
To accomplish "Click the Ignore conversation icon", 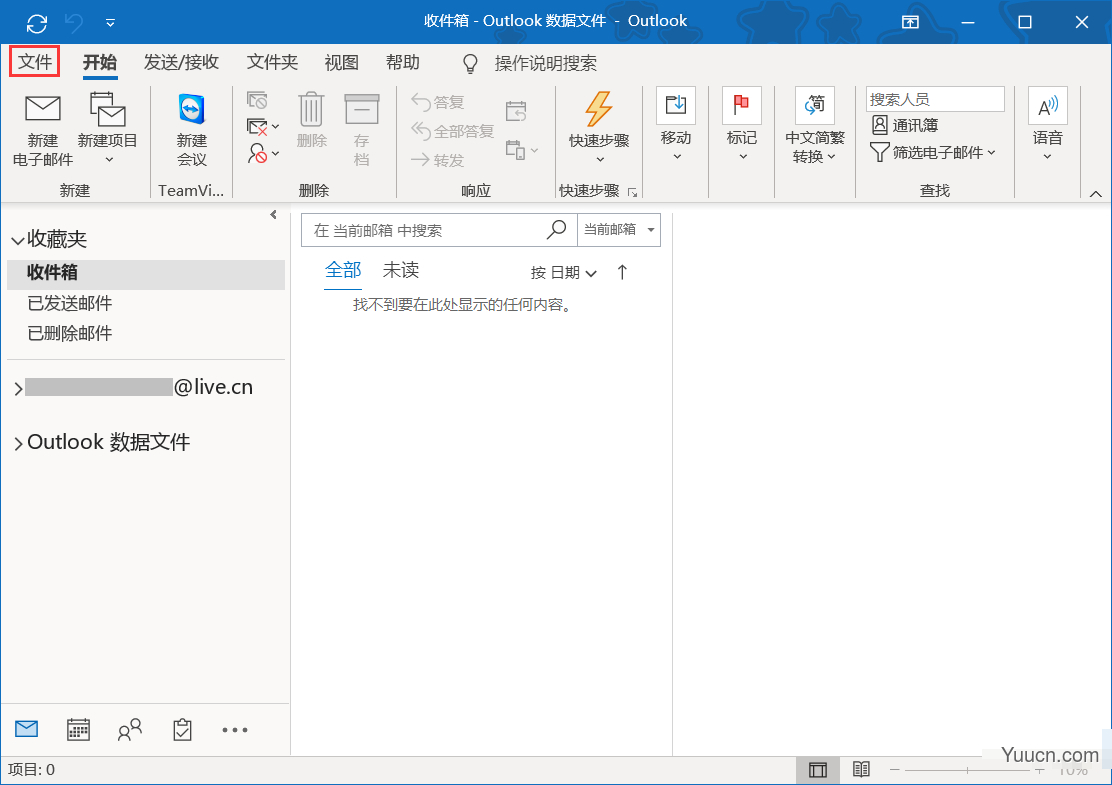I will (257, 100).
